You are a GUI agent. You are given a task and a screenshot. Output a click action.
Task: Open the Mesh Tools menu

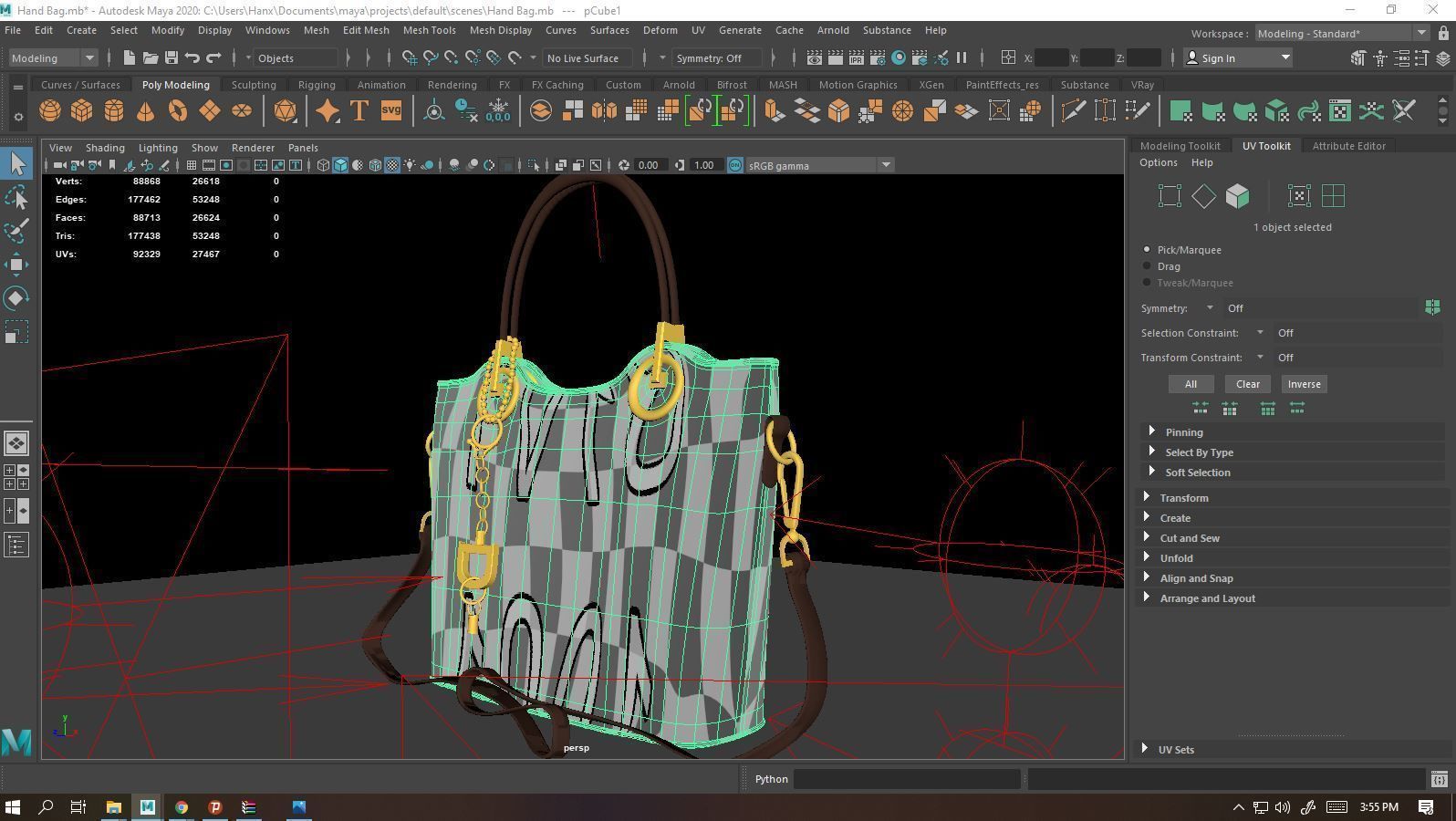(x=429, y=30)
